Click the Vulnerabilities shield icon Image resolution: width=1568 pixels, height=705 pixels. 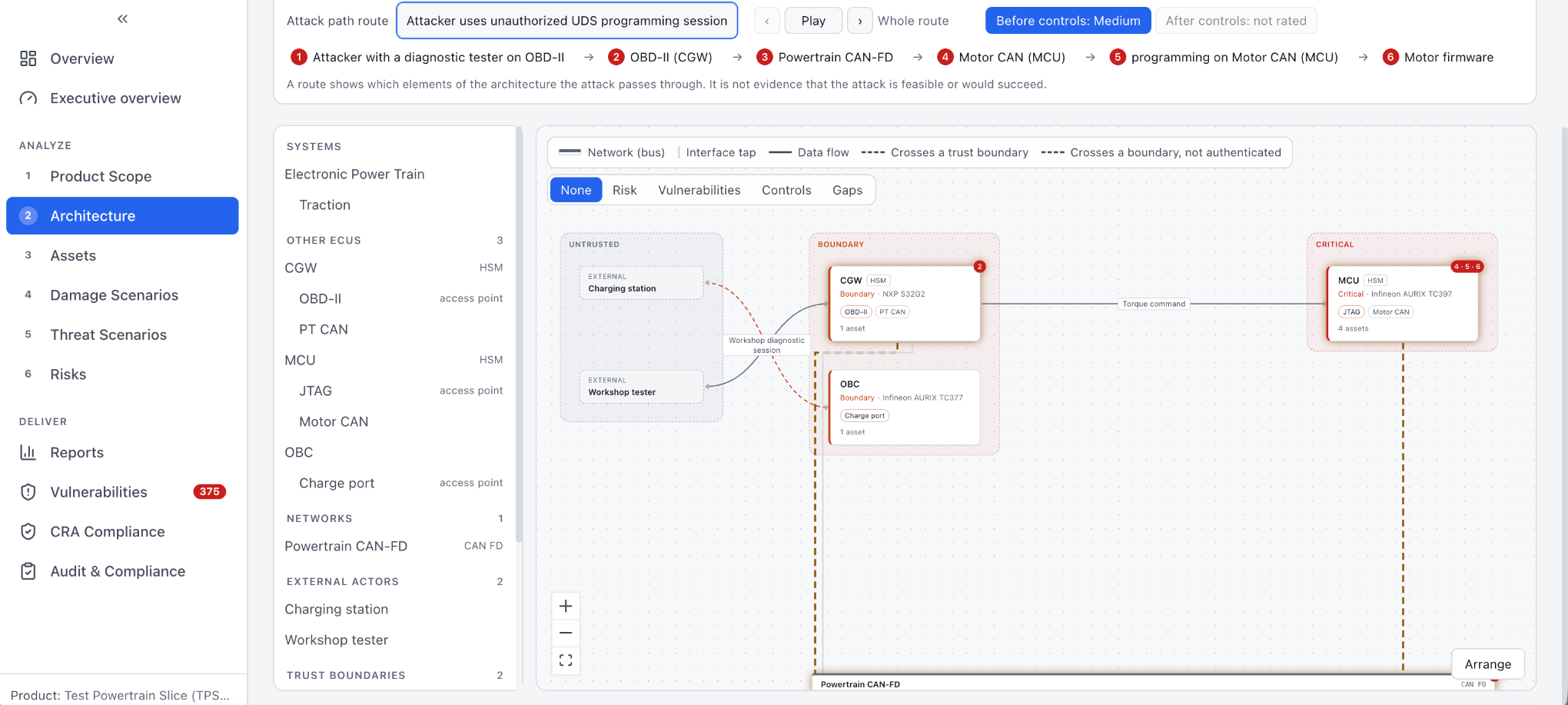click(x=28, y=492)
